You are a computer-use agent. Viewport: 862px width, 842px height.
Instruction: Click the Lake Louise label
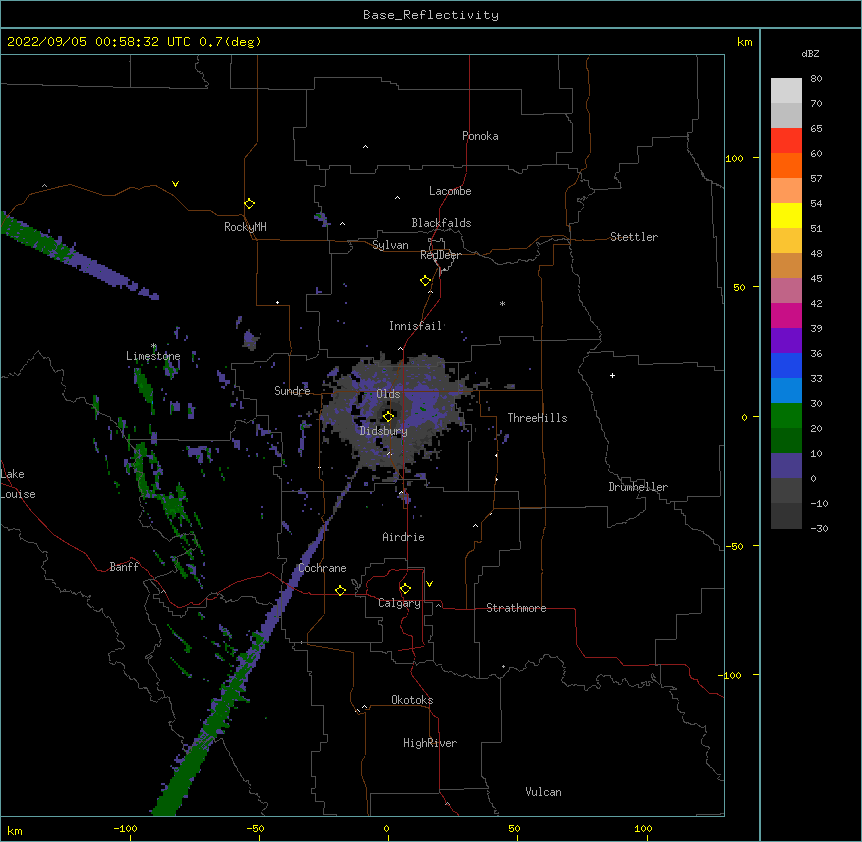(x=18, y=484)
